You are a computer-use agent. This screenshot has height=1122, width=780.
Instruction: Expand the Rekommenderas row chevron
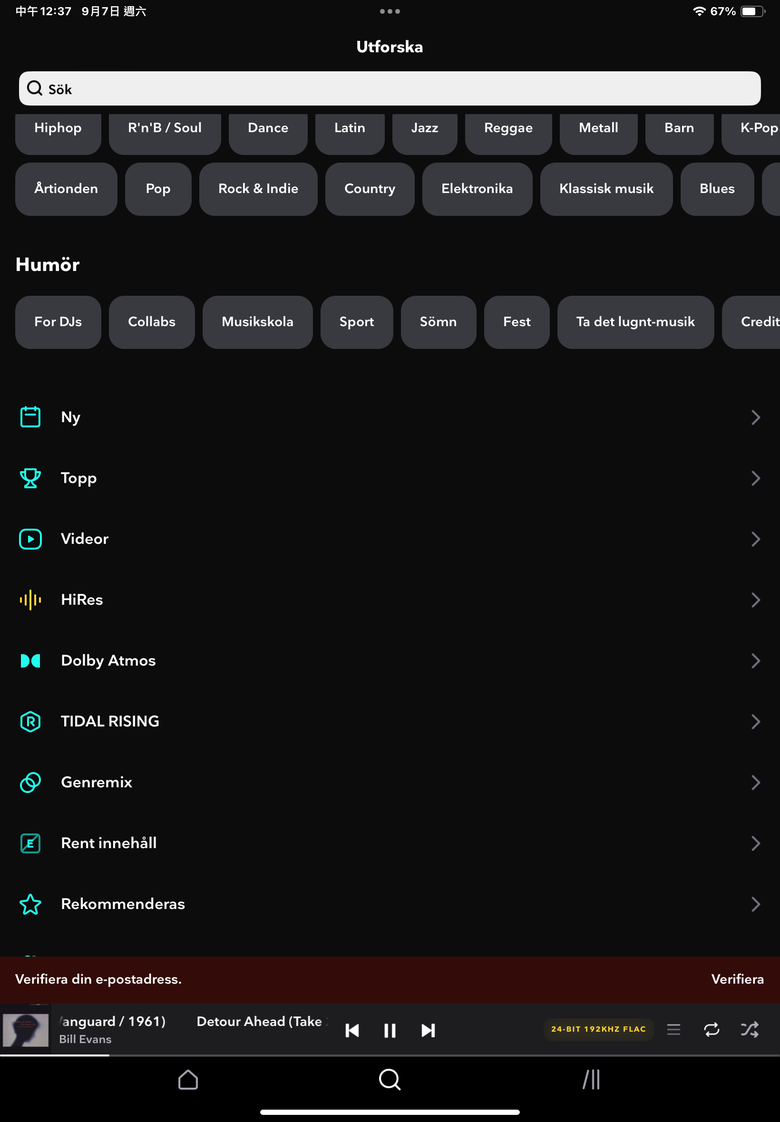pos(756,904)
